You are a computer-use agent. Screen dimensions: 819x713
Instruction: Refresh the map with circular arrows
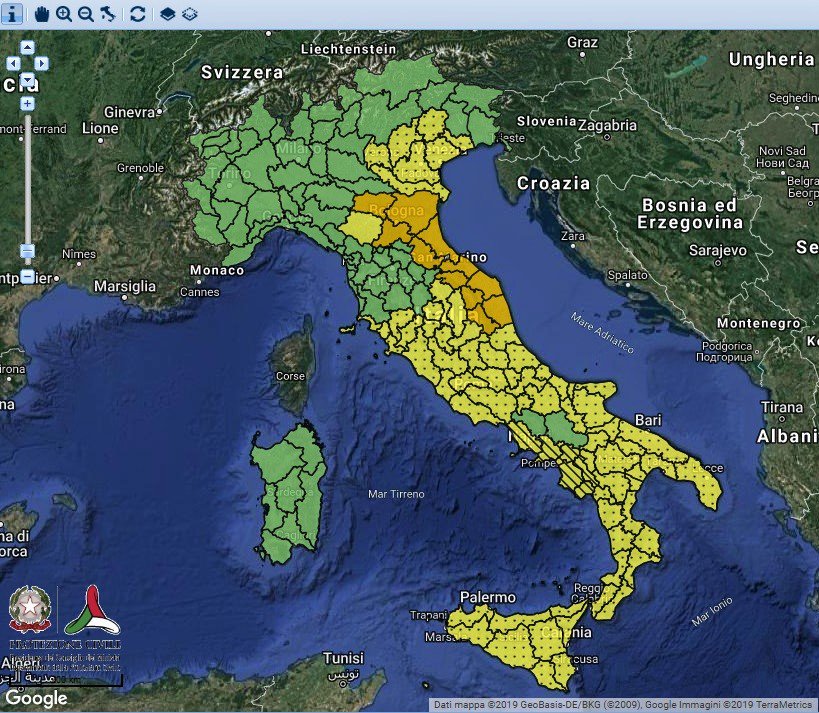pos(137,14)
